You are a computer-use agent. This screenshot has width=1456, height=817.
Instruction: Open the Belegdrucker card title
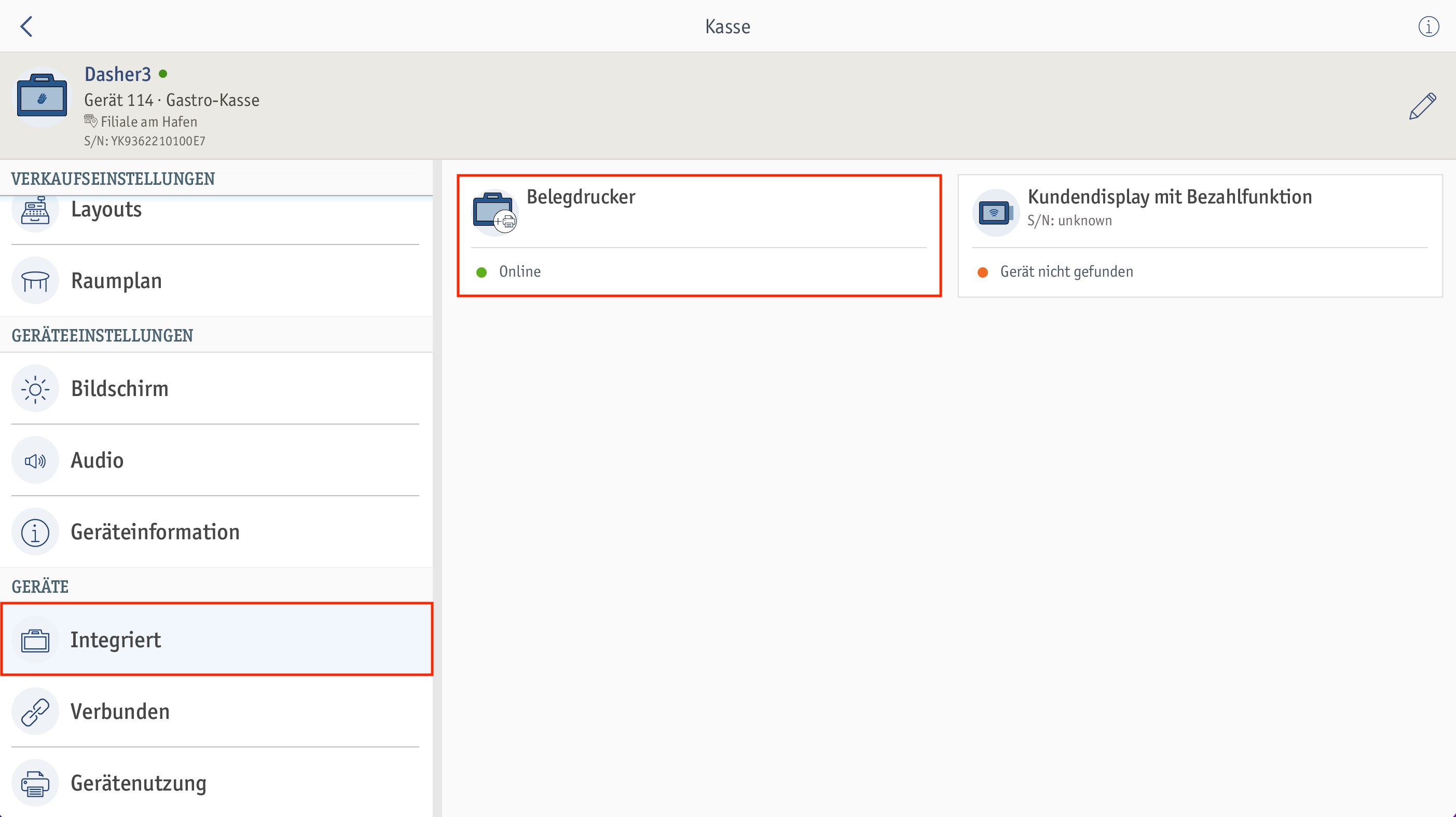tap(581, 197)
